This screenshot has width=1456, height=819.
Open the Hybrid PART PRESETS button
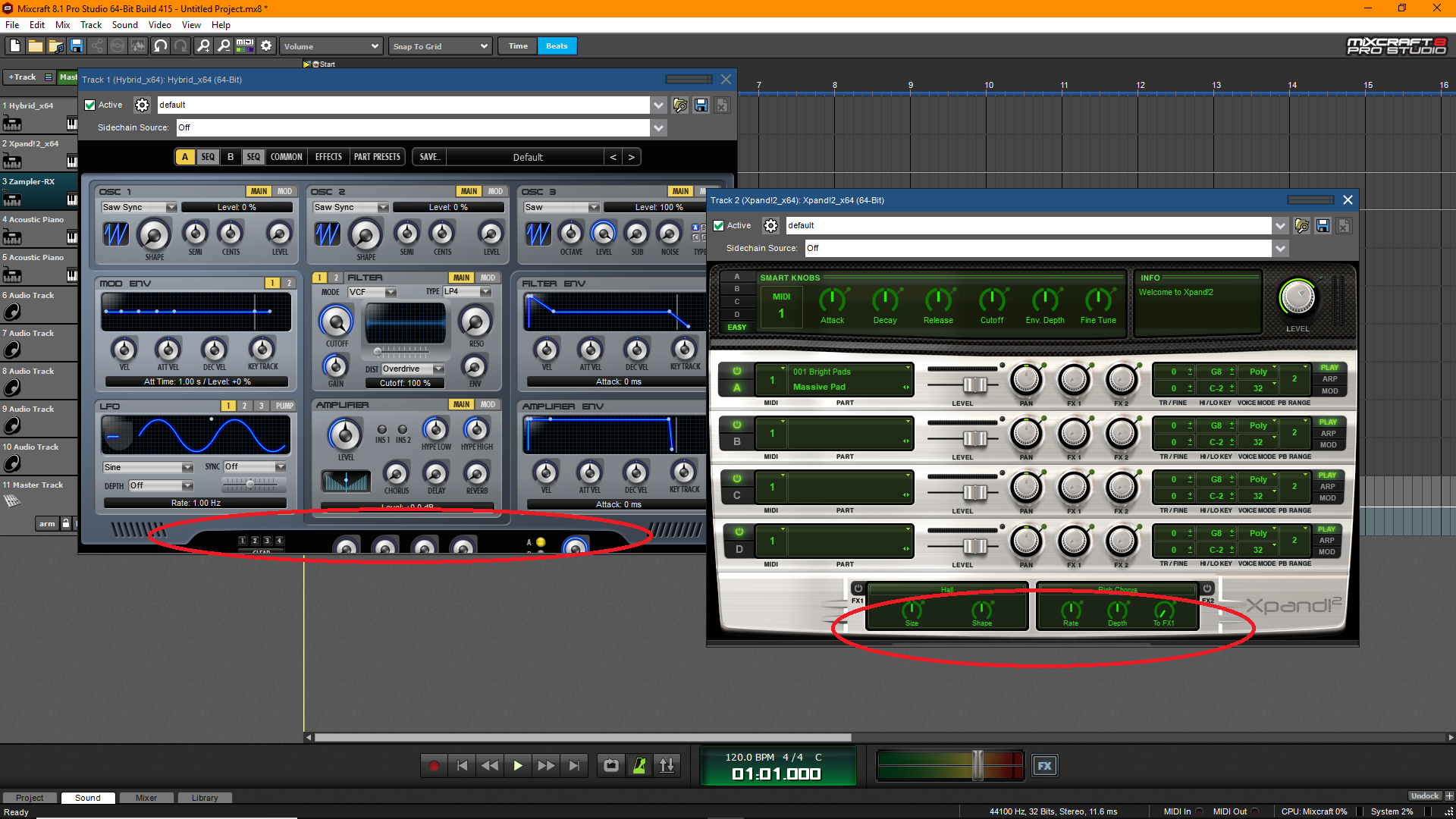tap(377, 157)
